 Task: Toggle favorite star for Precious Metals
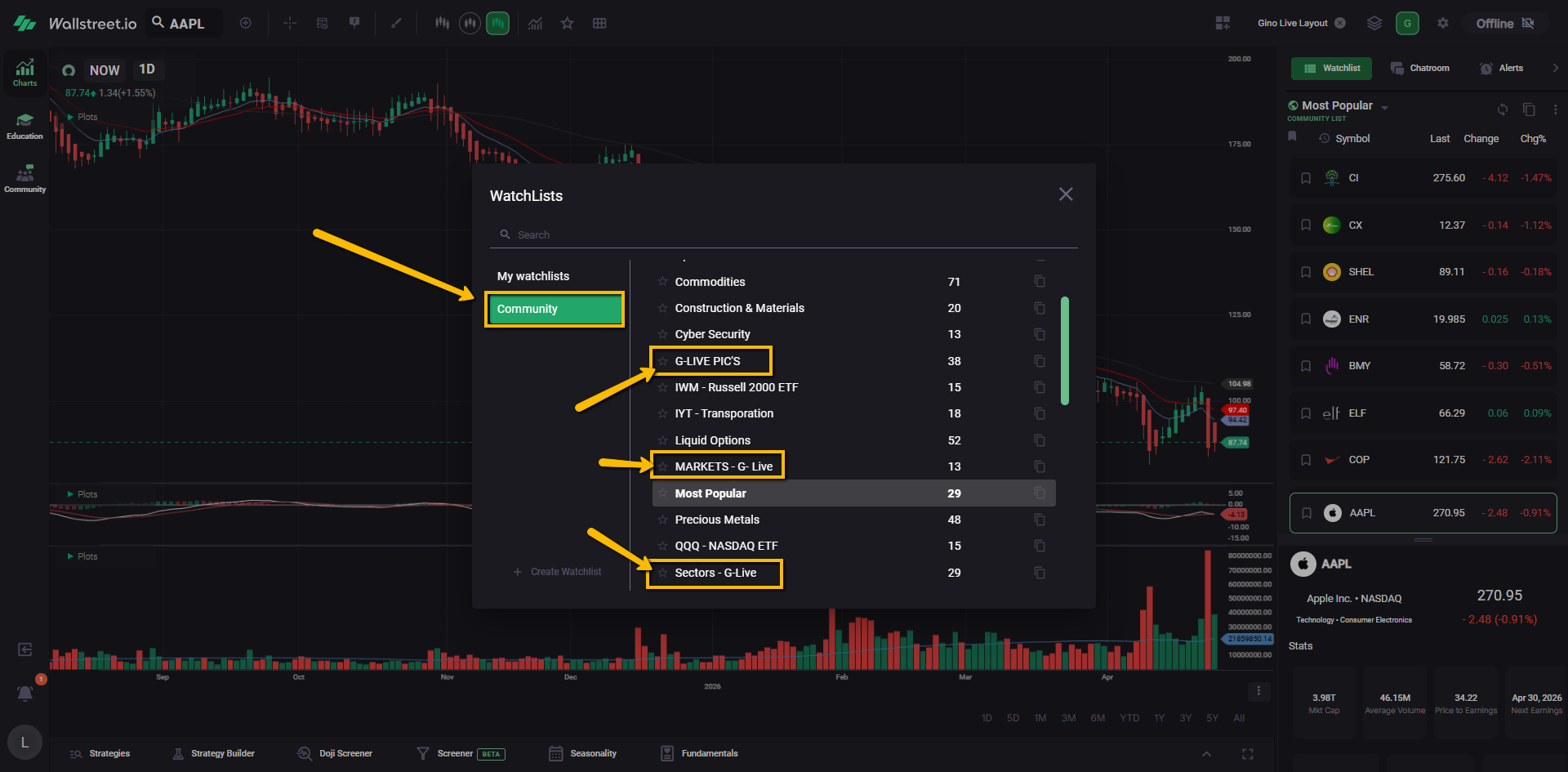click(x=662, y=520)
